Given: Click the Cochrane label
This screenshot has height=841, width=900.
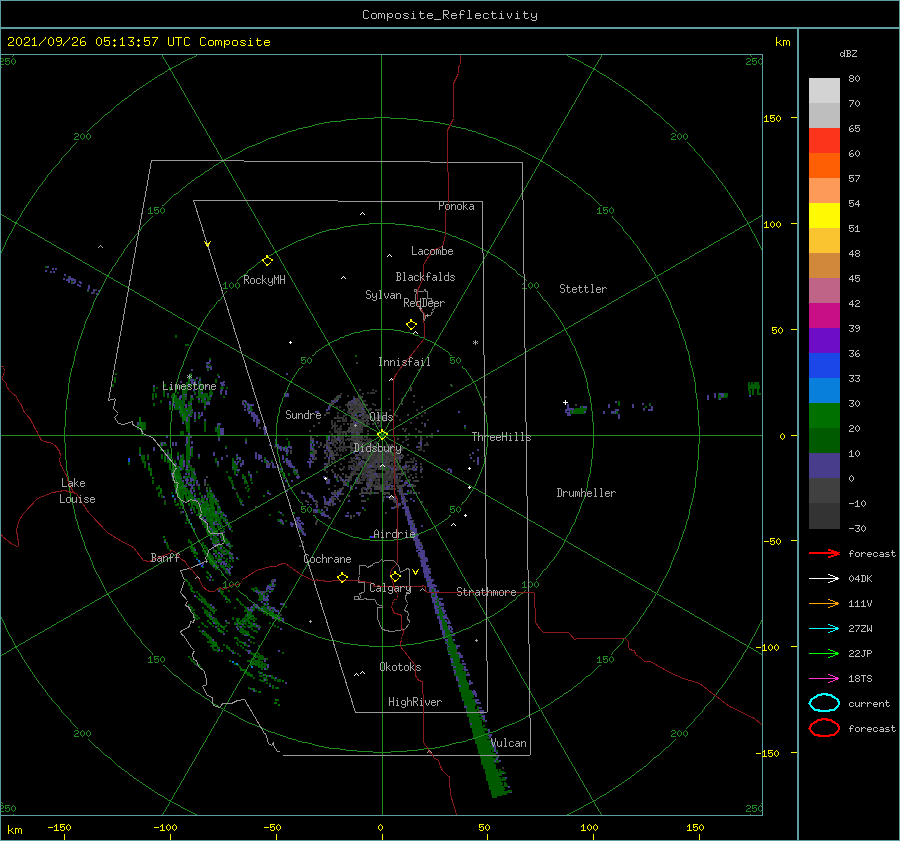Looking at the screenshot, I should pos(327,559).
